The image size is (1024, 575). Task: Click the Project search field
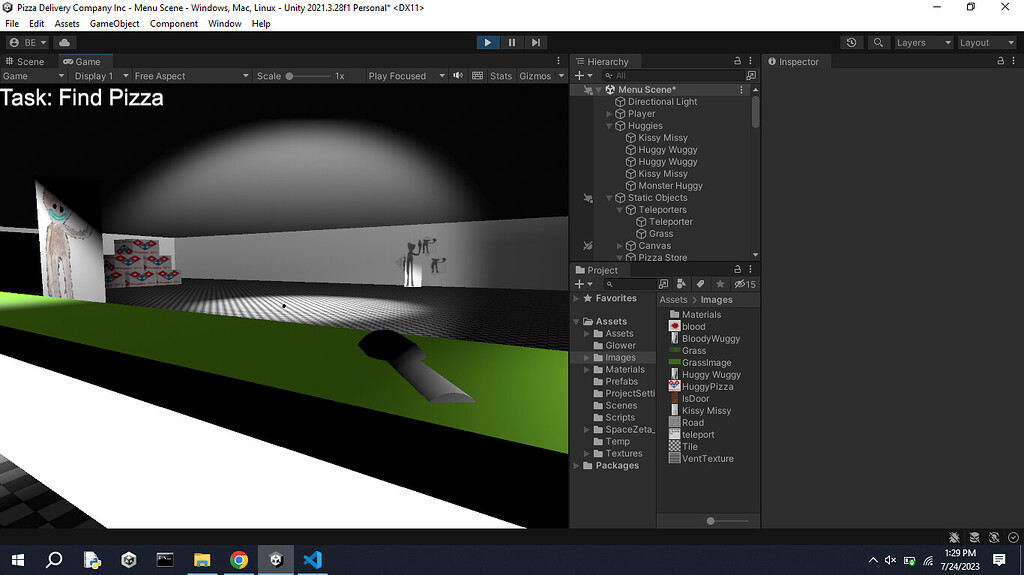pyautogui.click(x=630, y=284)
